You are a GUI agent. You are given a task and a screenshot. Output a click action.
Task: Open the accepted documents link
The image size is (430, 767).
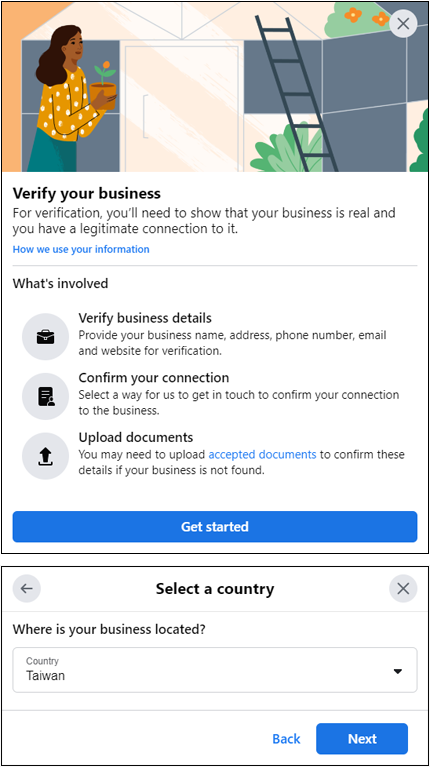262,454
